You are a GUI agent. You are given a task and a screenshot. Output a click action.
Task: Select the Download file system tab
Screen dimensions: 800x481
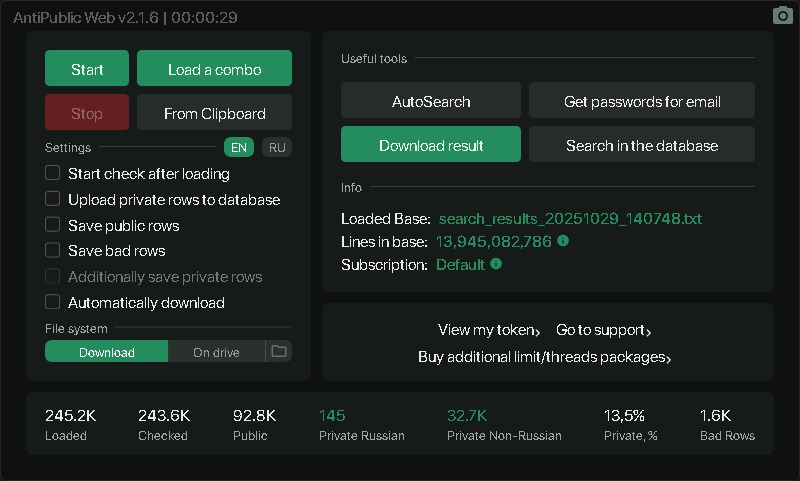click(106, 352)
